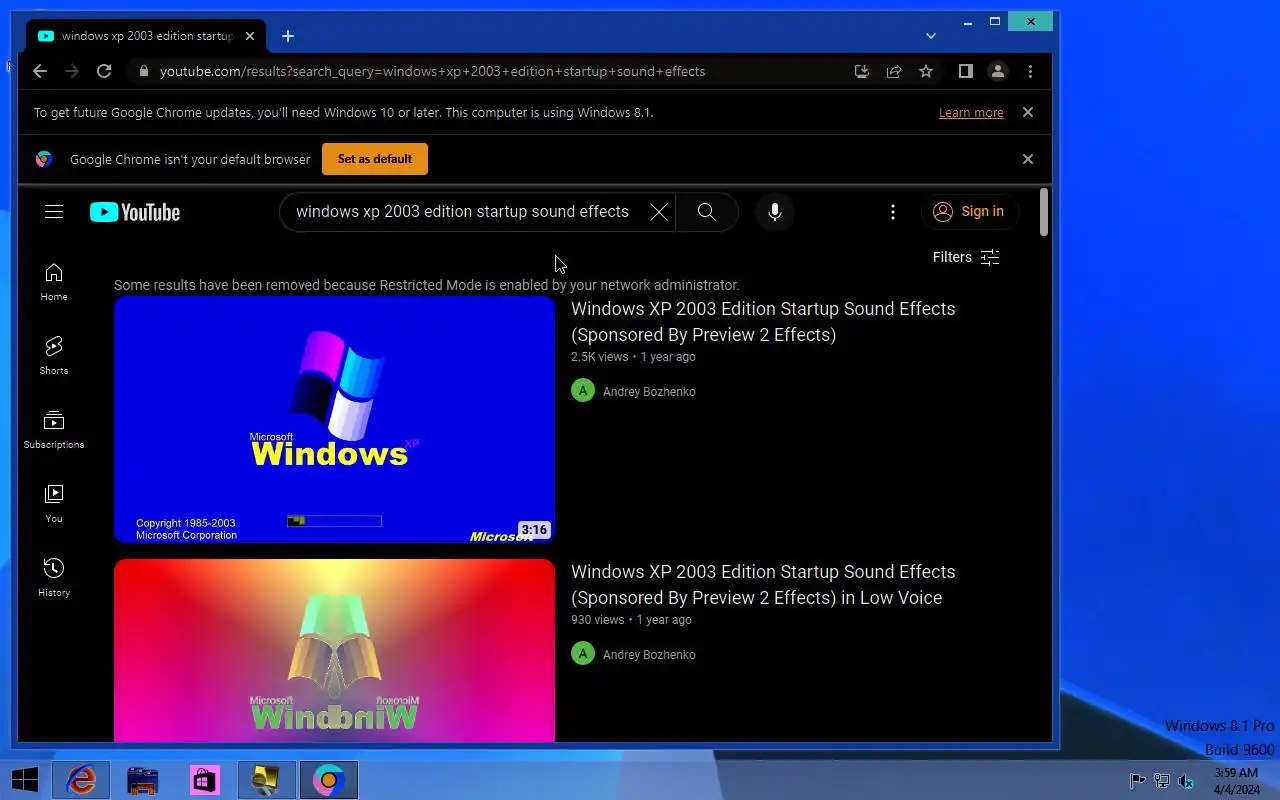The image size is (1280, 800).
Task: Open the Filters for search results
Action: [966, 257]
